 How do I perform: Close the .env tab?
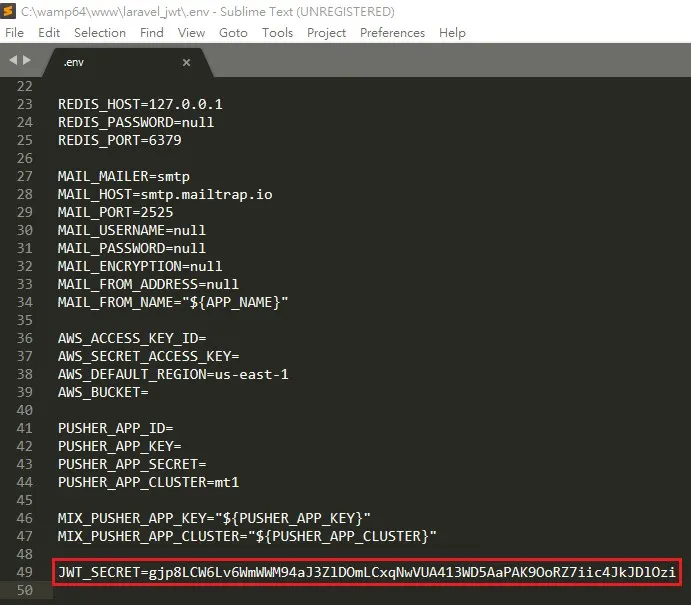pyautogui.click(x=186, y=63)
